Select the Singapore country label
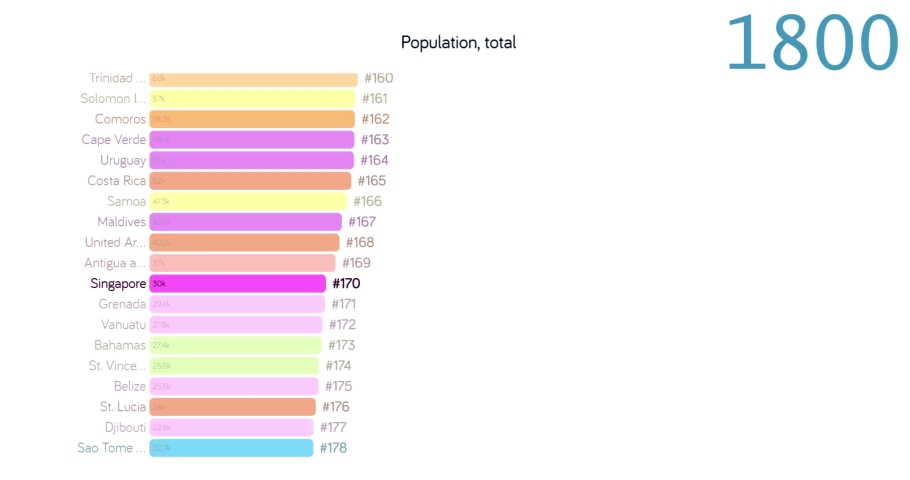The height and width of the screenshot is (480, 910). pyautogui.click(x=118, y=283)
